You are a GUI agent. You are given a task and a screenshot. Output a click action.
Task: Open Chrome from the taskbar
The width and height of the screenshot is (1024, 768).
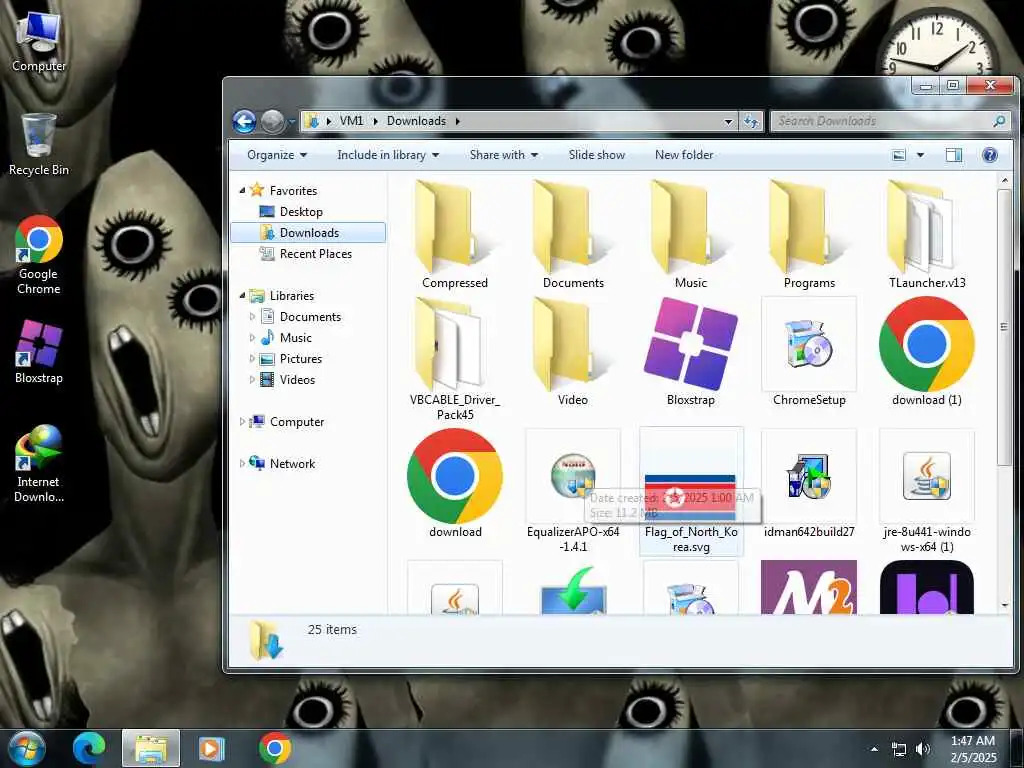(x=274, y=748)
